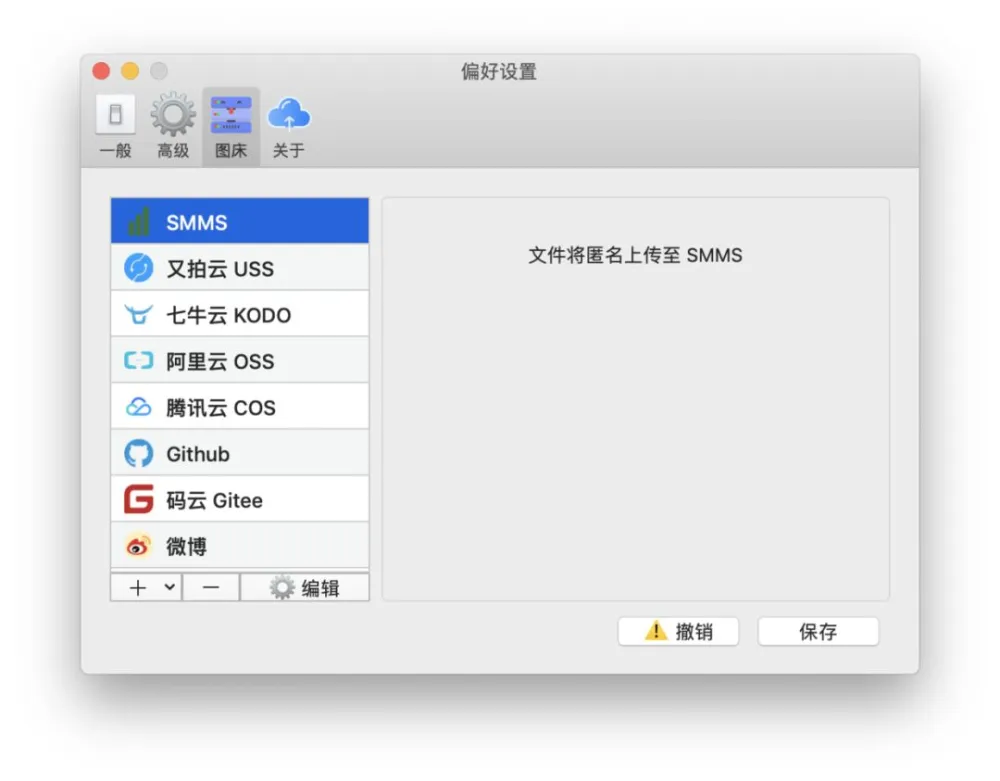Select the 微博 row
This screenshot has width=1000, height=781.
click(x=240, y=546)
